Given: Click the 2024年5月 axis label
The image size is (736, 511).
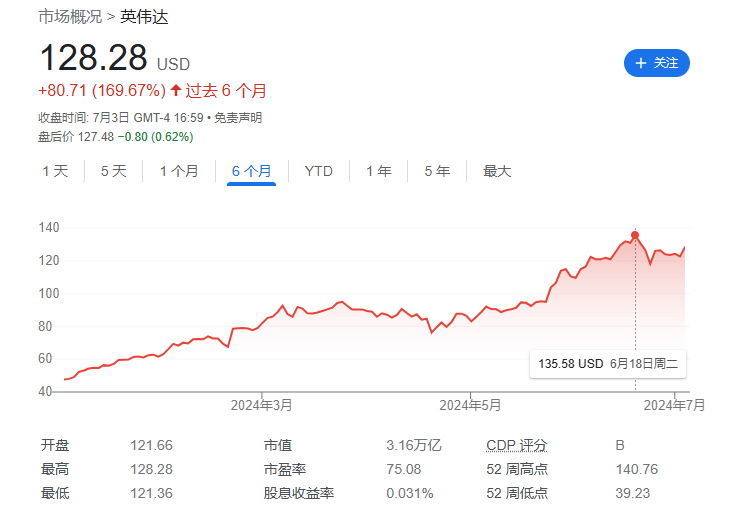Looking at the screenshot, I should pyautogui.click(x=470, y=405).
